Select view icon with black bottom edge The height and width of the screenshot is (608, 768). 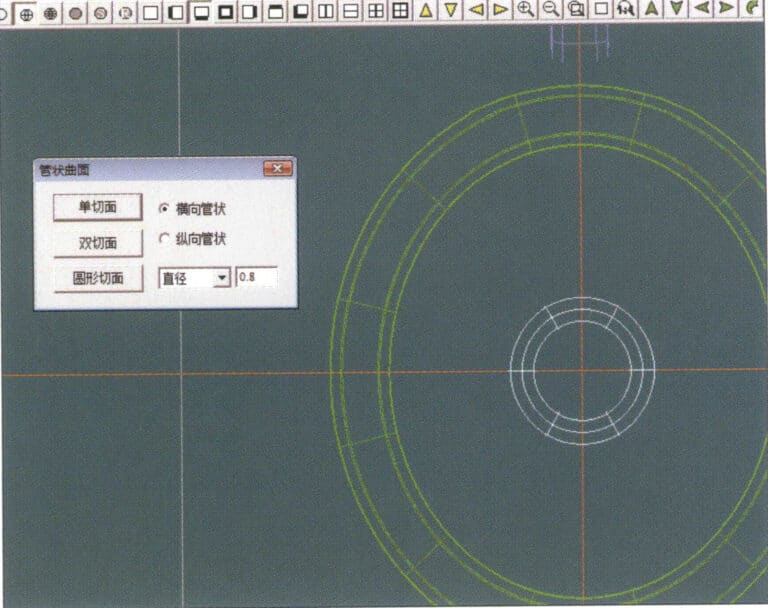point(200,12)
